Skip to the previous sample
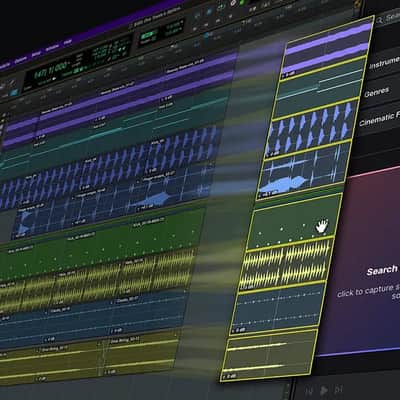 coord(309,391)
